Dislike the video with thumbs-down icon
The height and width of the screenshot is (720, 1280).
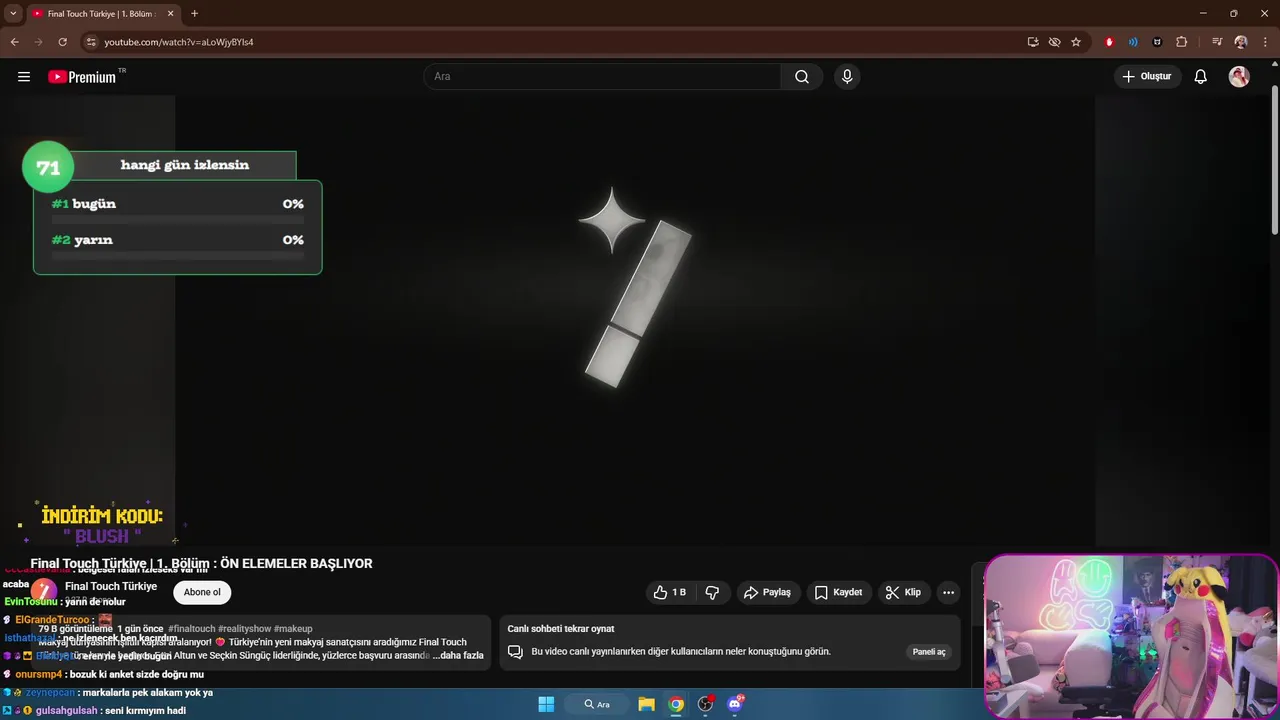pos(712,592)
